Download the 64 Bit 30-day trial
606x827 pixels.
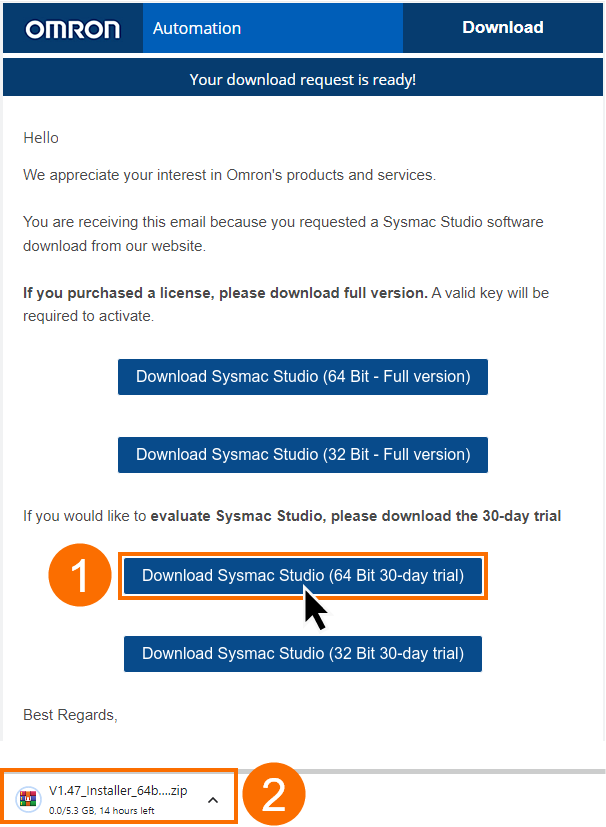pos(302,575)
